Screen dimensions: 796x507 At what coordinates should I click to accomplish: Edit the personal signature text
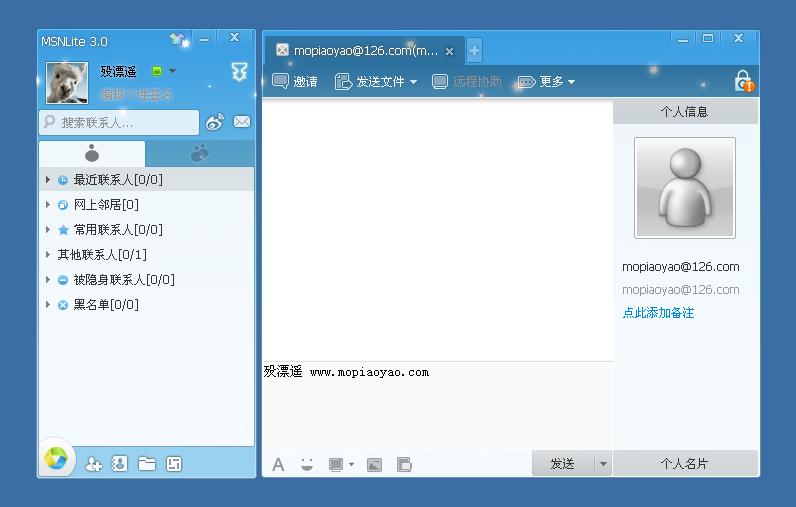click(136, 95)
